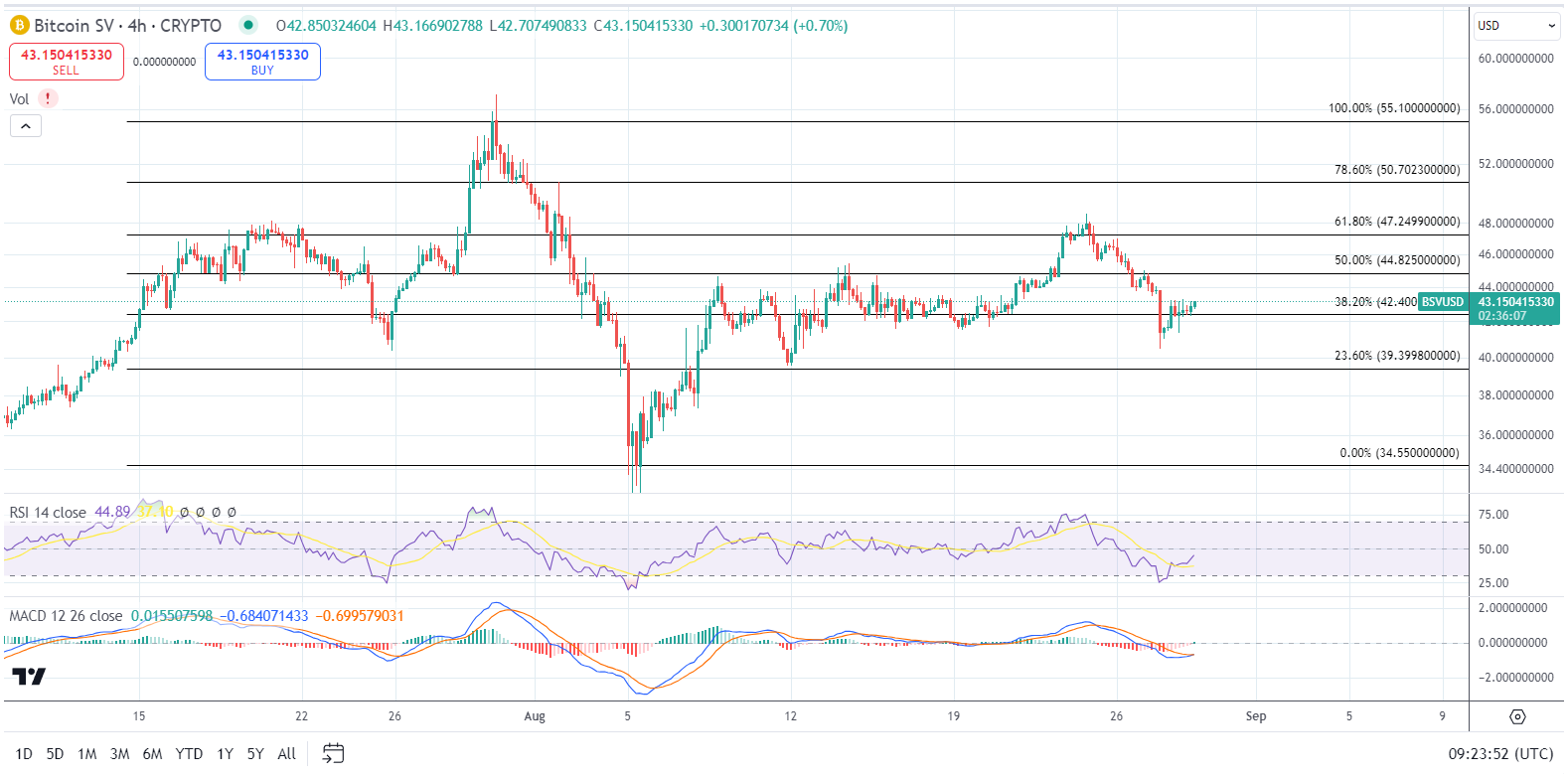Click the 46.000000000 price axis label
Viewport: 1568px width, 778px height.
tap(1516, 254)
